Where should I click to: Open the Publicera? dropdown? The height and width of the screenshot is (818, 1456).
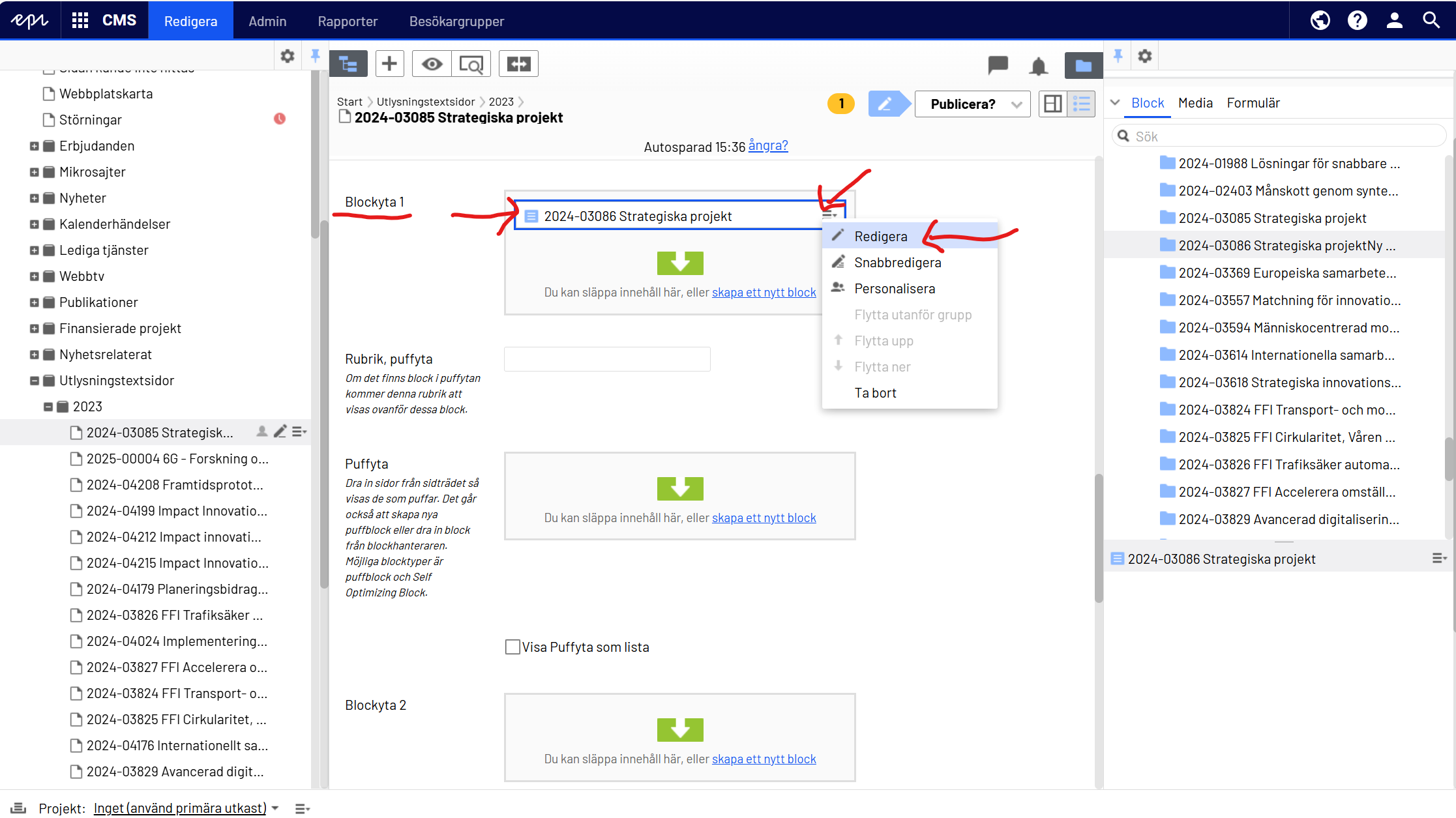pos(972,104)
